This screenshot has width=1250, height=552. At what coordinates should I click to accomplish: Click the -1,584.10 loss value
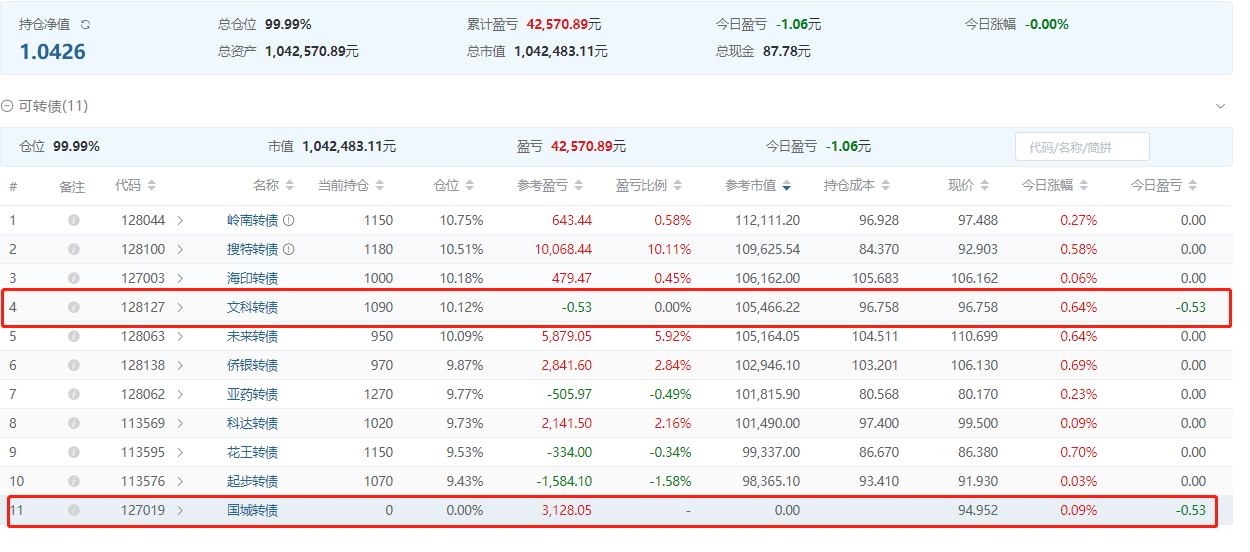click(x=564, y=481)
